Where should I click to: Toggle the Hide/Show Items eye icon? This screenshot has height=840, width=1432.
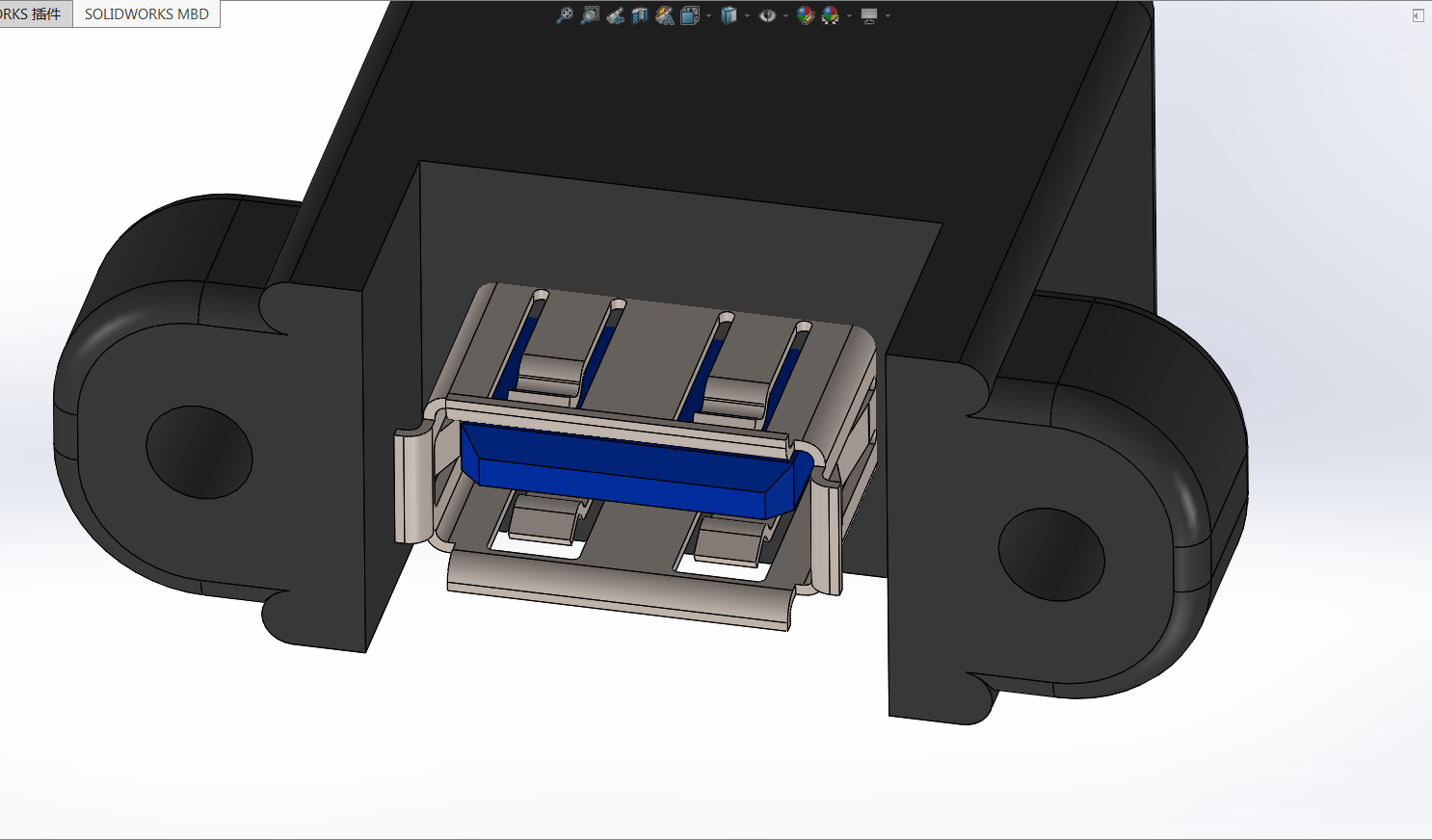pyautogui.click(x=767, y=15)
